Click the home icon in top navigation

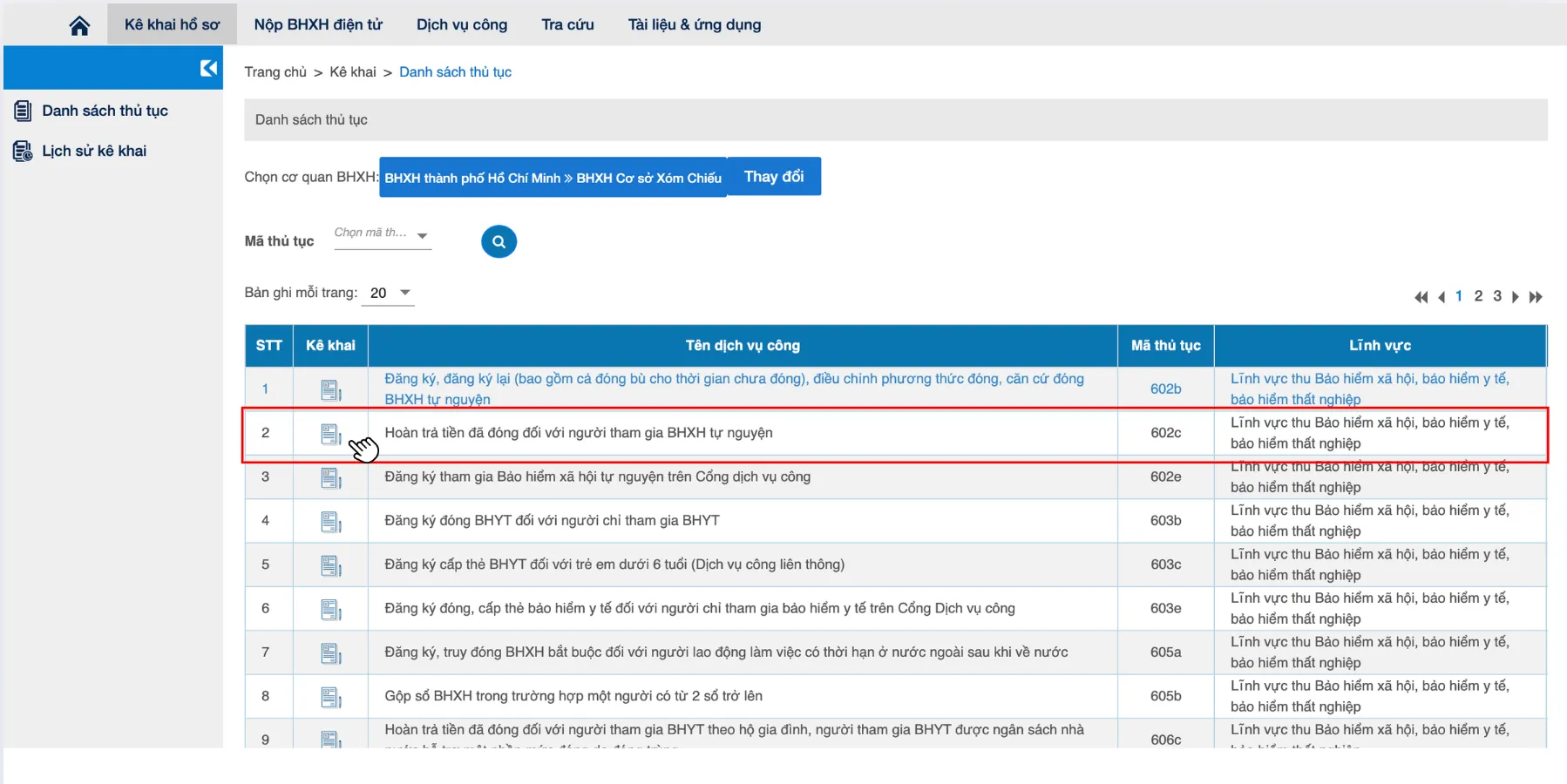tap(79, 25)
